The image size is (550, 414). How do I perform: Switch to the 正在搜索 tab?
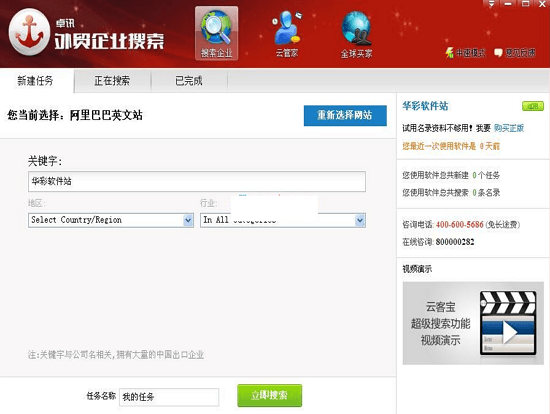pos(112,81)
